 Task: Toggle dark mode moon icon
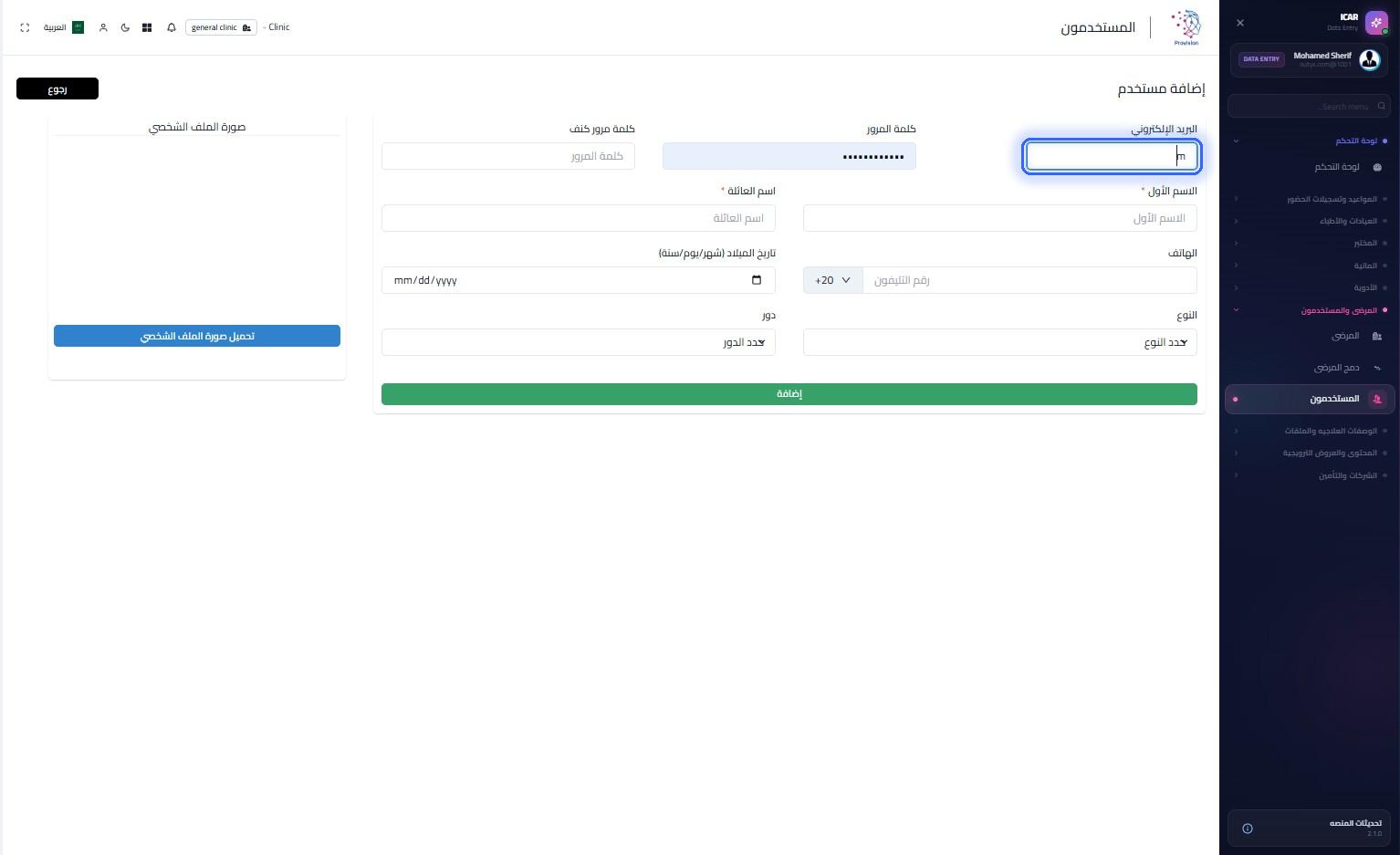(x=125, y=27)
